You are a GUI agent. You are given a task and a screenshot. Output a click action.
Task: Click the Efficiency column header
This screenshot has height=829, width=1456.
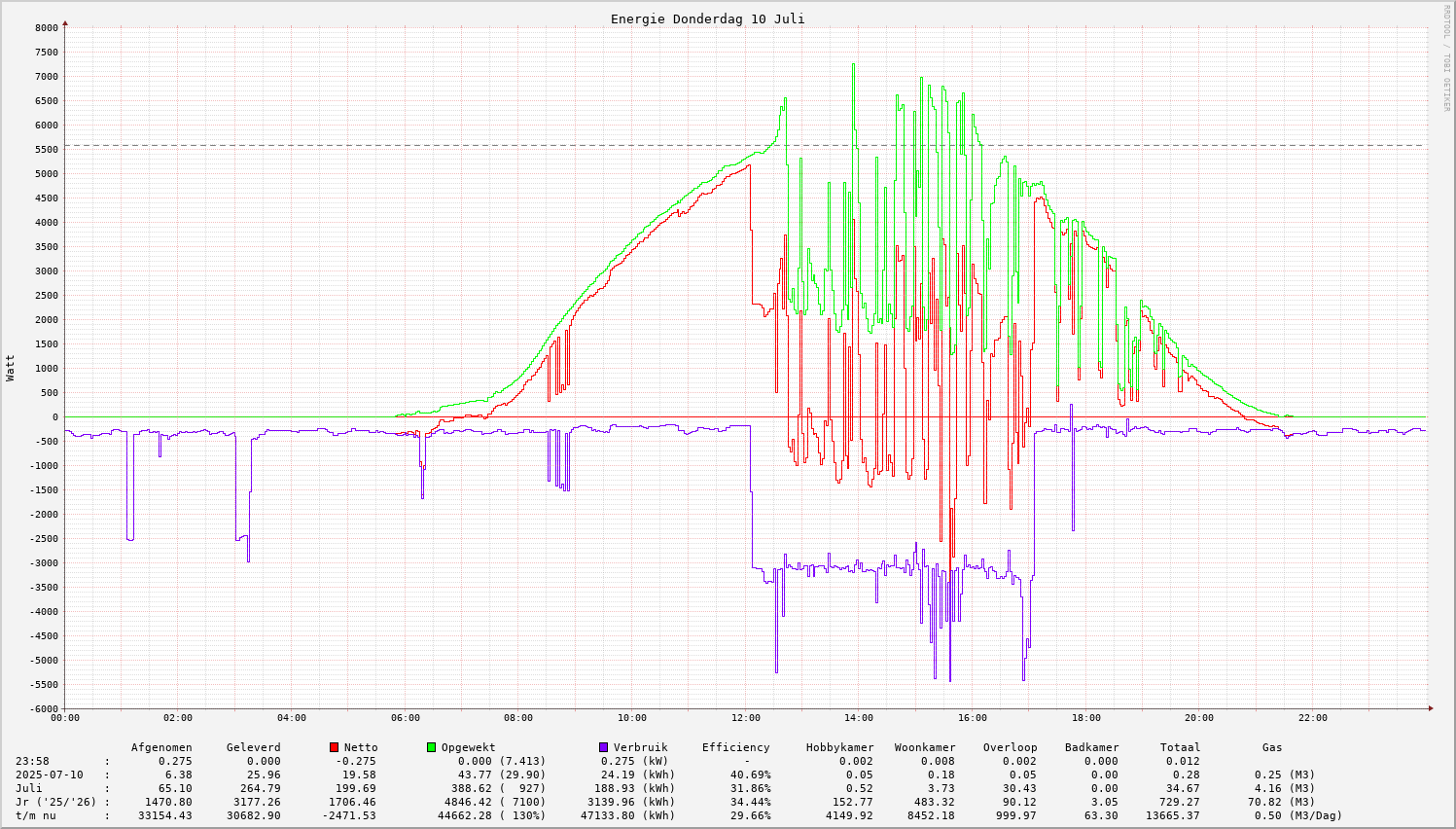(735, 747)
